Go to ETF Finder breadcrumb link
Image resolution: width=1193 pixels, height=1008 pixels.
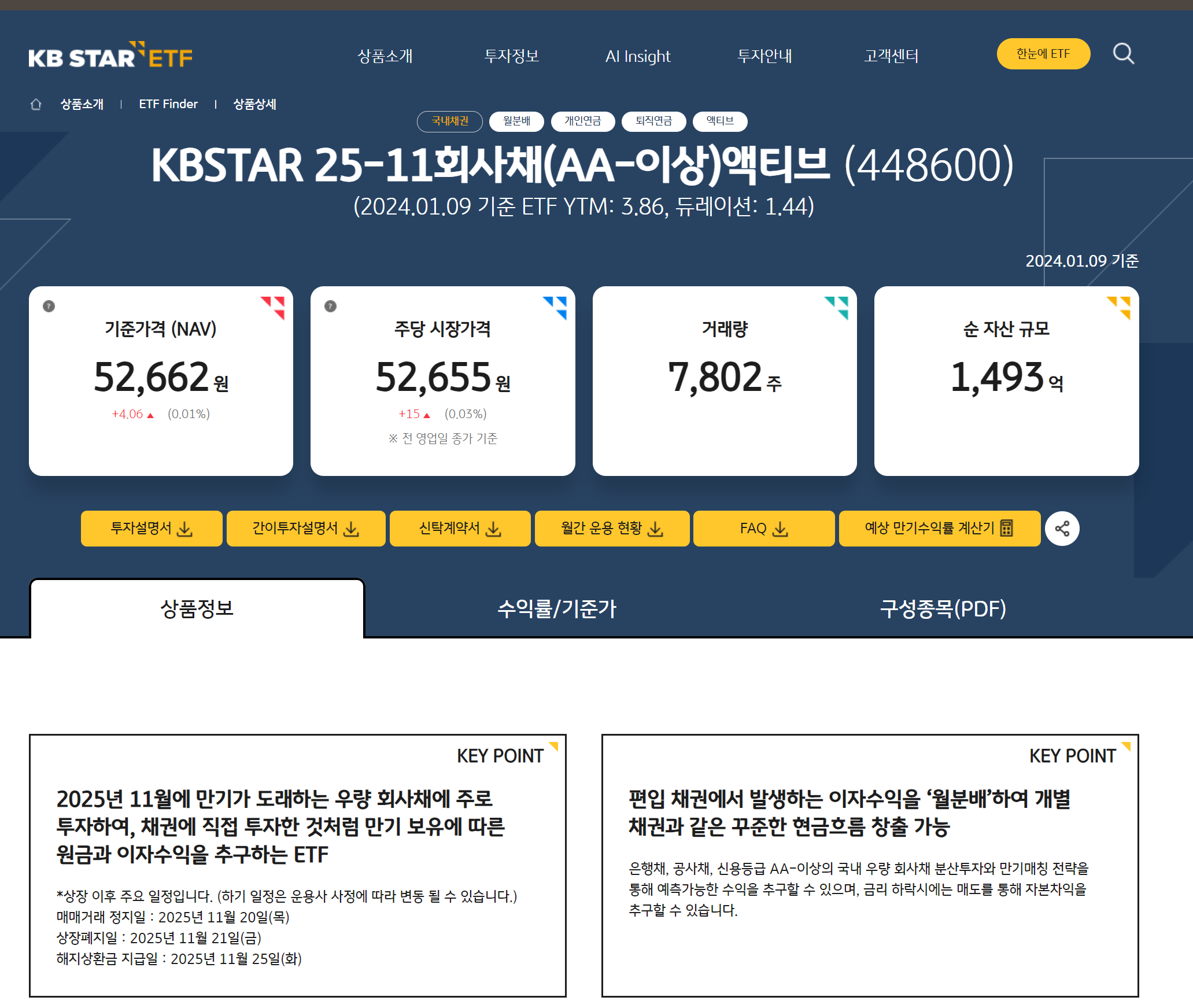(x=168, y=104)
